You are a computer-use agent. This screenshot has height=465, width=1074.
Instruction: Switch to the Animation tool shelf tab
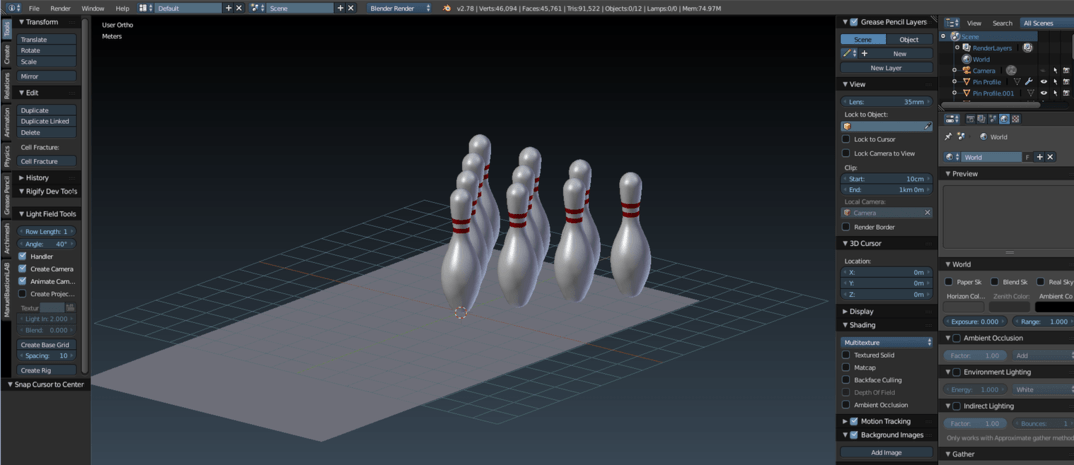pyautogui.click(x=7, y=122)
